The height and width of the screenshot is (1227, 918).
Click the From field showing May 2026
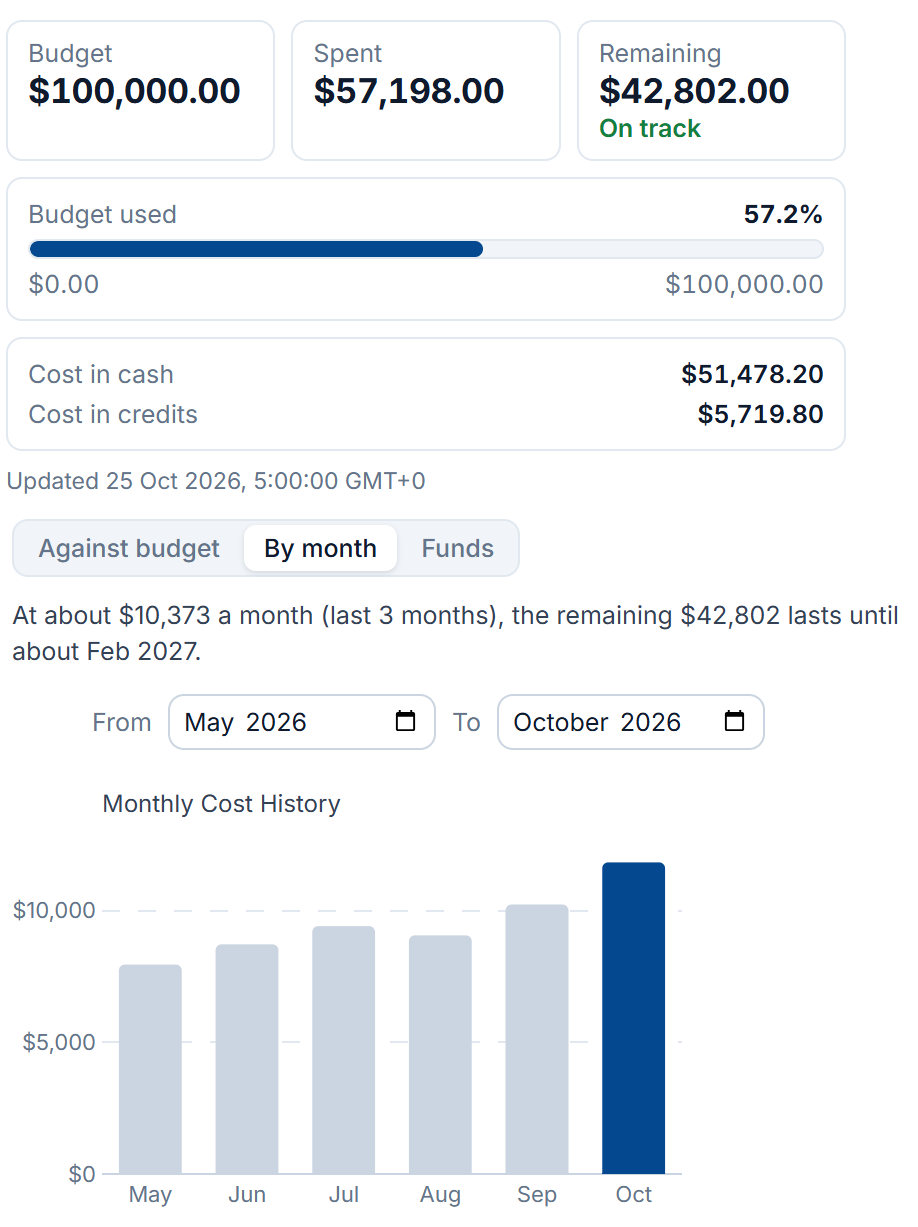point(302,722)
